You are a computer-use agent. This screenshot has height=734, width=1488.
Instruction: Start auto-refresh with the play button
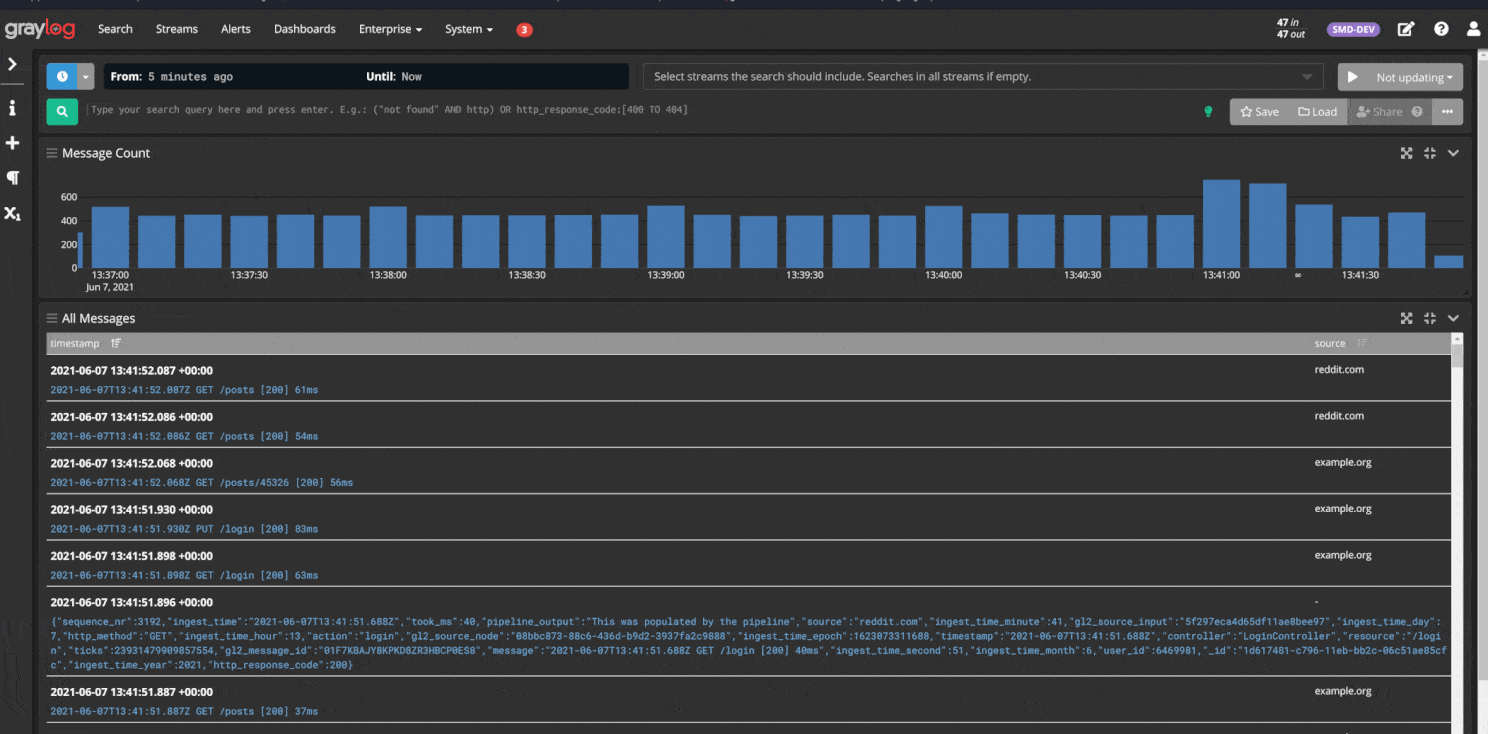tap(1352, 77)
